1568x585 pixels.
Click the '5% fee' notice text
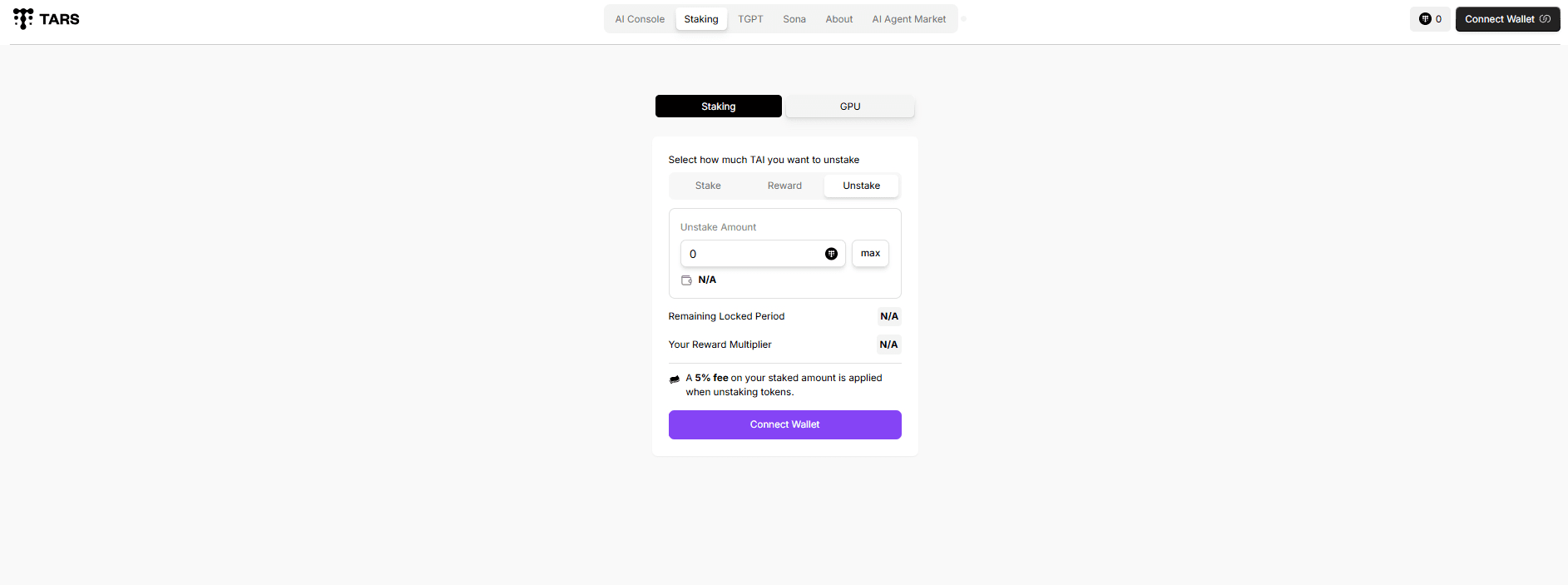[784, 384]
